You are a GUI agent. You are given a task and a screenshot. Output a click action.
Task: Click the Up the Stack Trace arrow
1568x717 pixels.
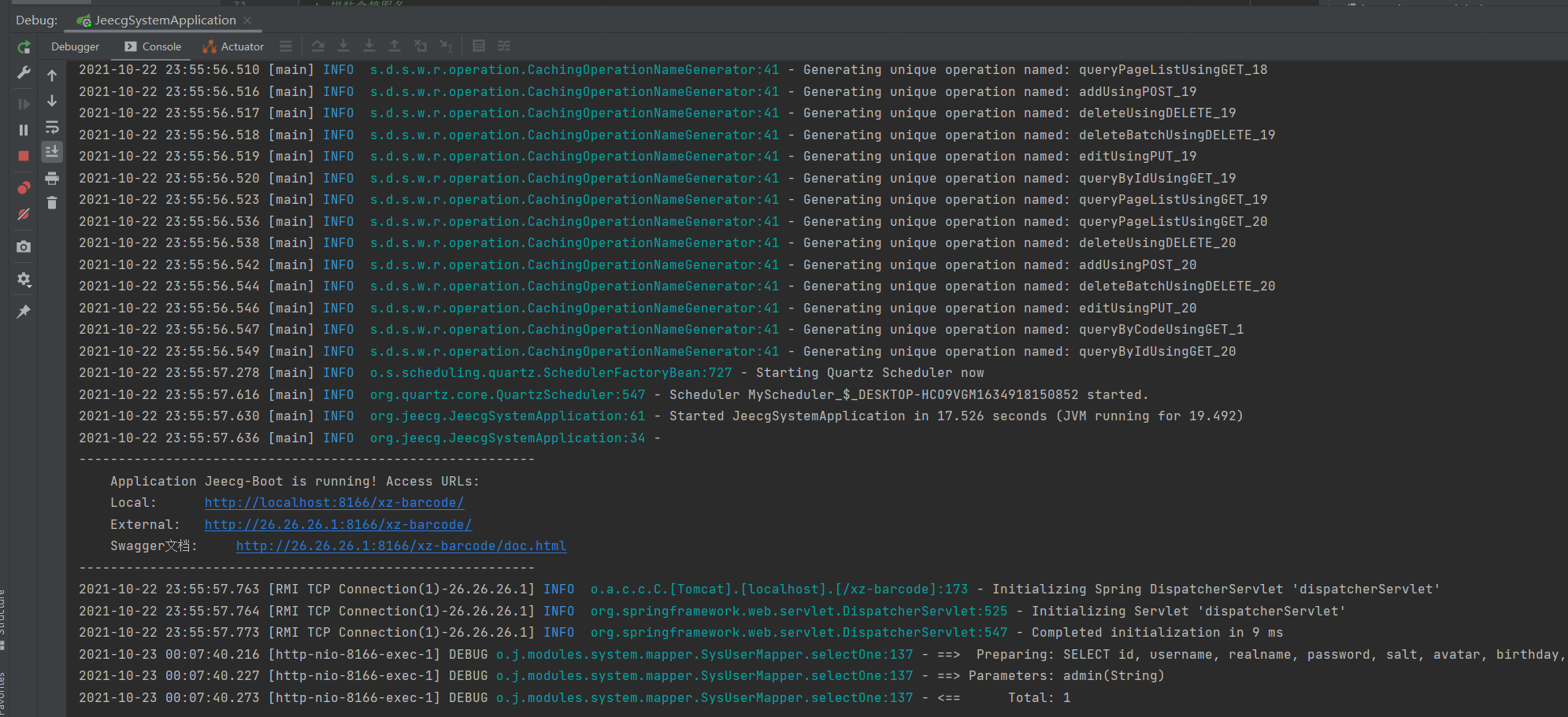[x=52, y=76]
